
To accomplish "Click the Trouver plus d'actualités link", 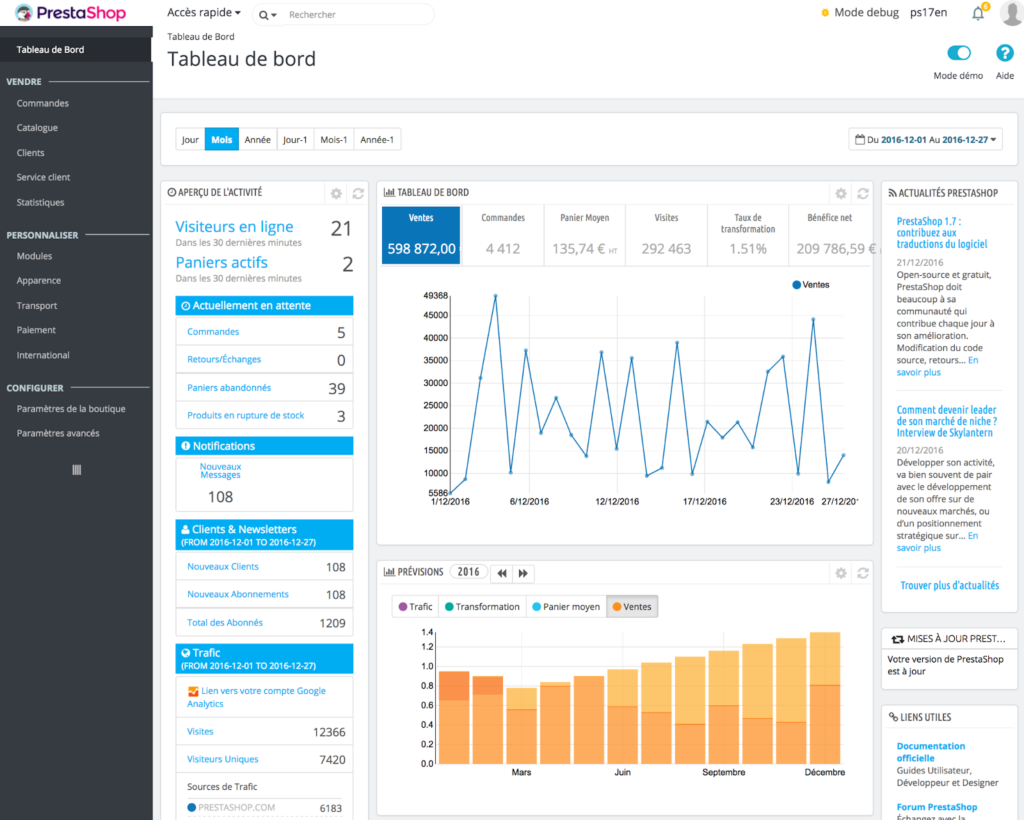I will coord(949,586).
